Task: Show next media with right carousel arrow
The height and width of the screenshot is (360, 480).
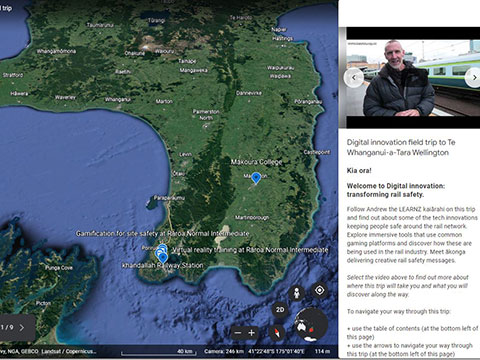Action: click(x=474, y=78)
